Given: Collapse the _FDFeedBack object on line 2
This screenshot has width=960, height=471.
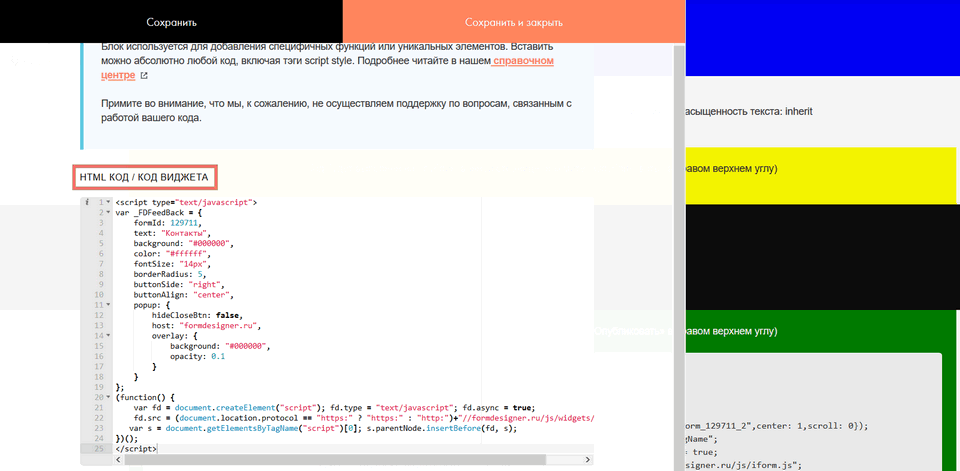Looking at the screenshot, I should [x=108, y=213].
